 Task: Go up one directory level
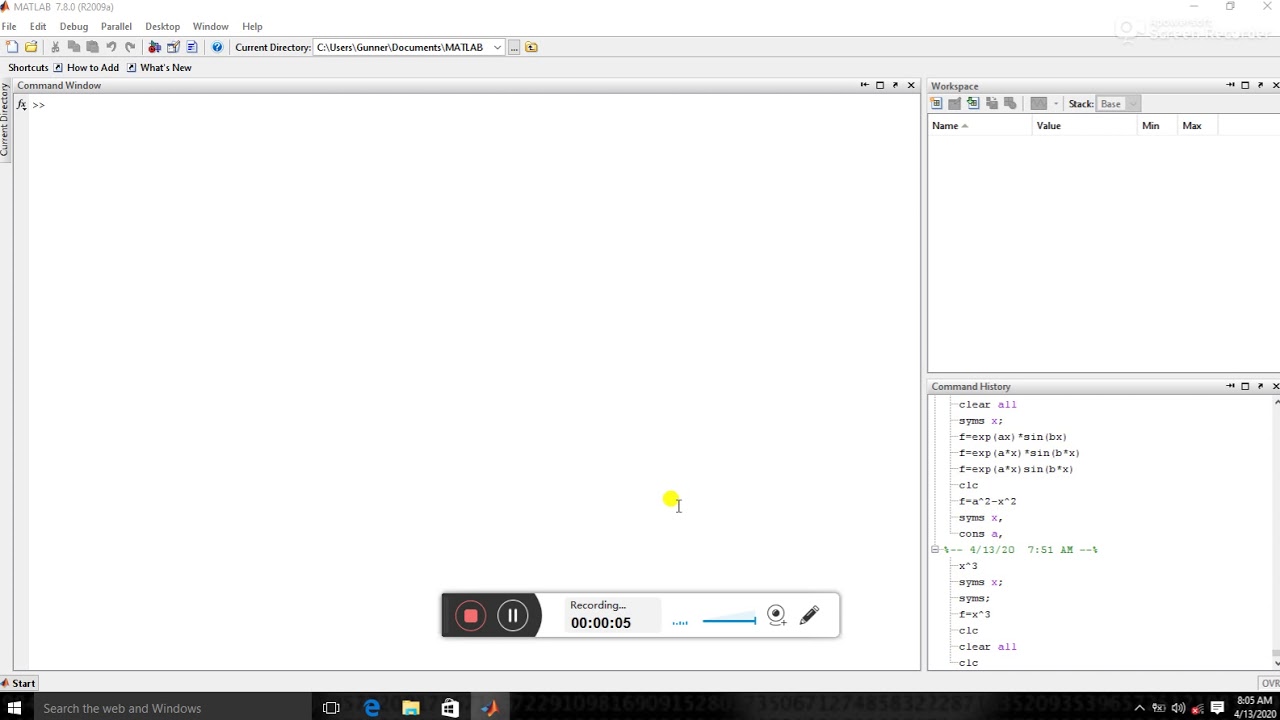[531, 47]
